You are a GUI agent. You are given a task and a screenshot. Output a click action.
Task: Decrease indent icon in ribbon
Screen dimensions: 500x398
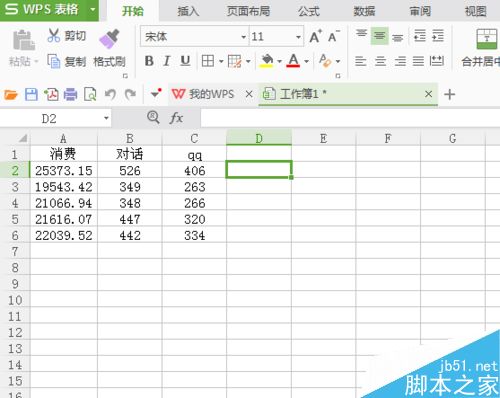(x=420, y=35)
